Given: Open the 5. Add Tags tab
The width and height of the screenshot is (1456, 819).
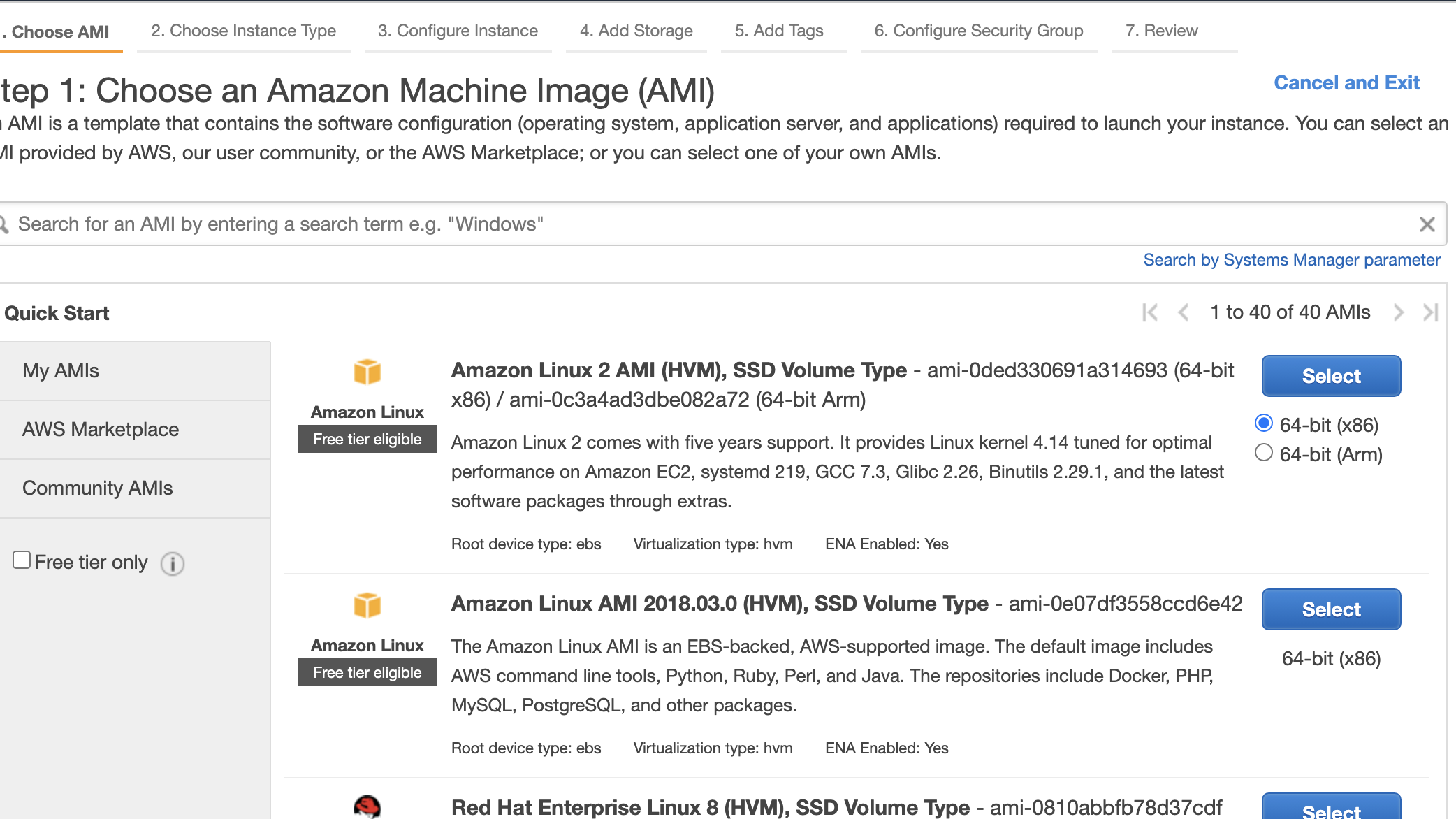Looking at the screenshot, I should pos(779,31).
